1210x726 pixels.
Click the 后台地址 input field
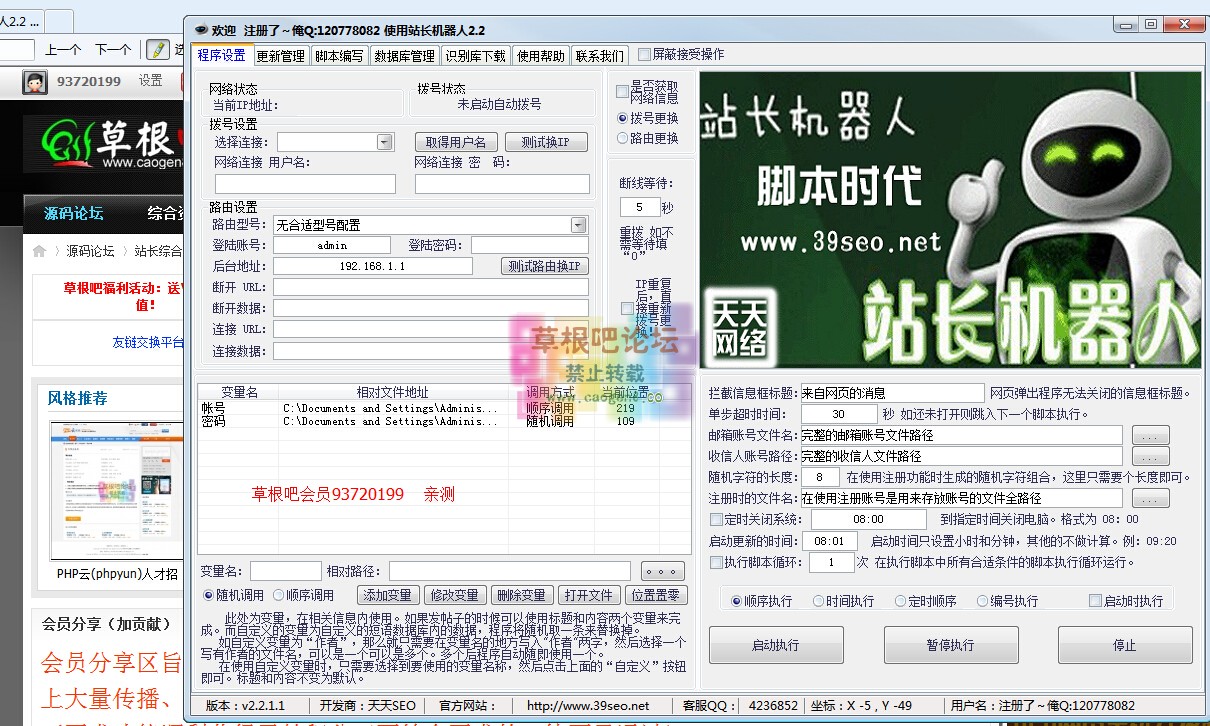pos(372,266)
